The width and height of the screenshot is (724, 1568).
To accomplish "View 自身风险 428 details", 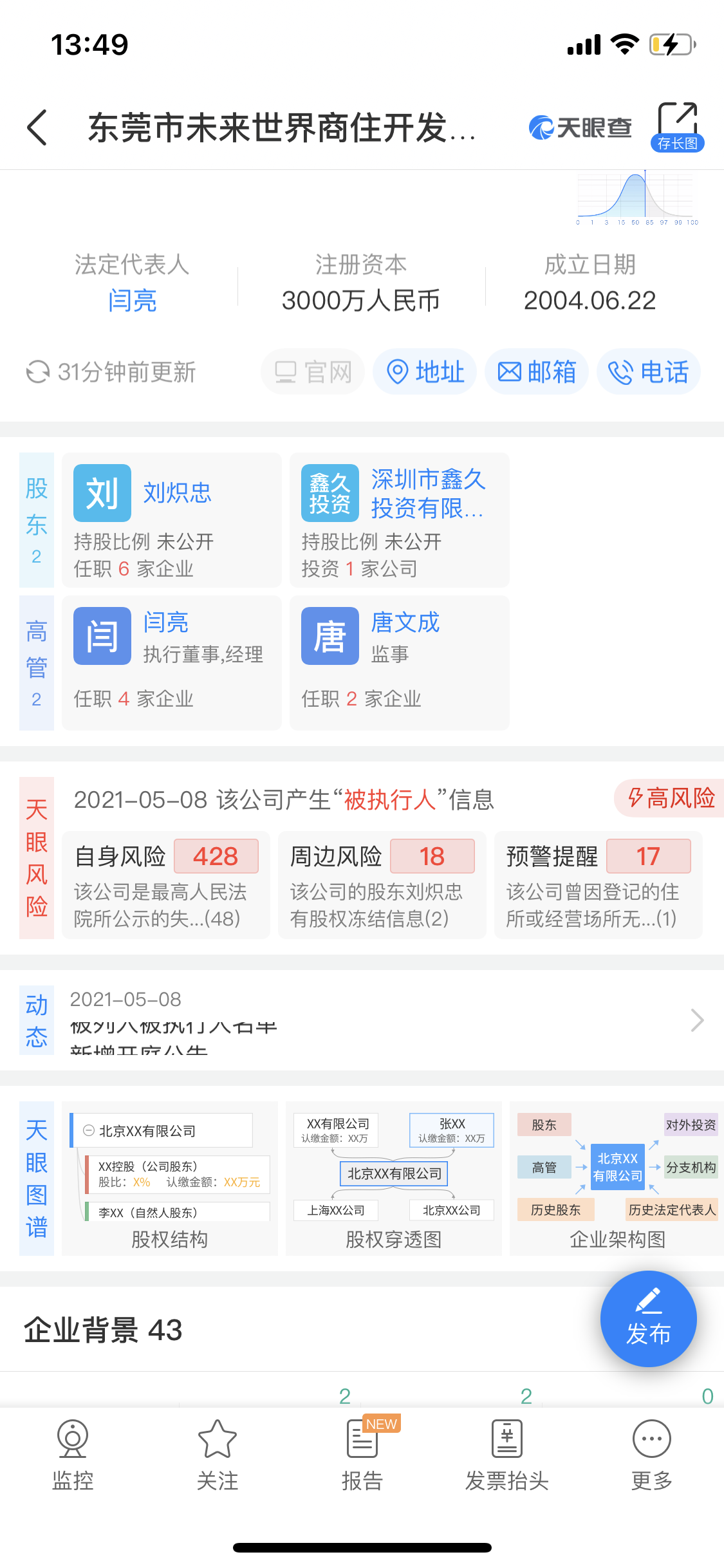I will (x=166, y=885).
